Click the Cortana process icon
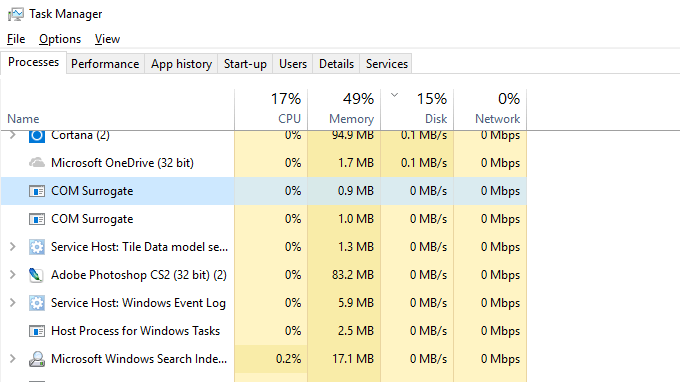Screen dimensions: 680x382 pos(37,136)
